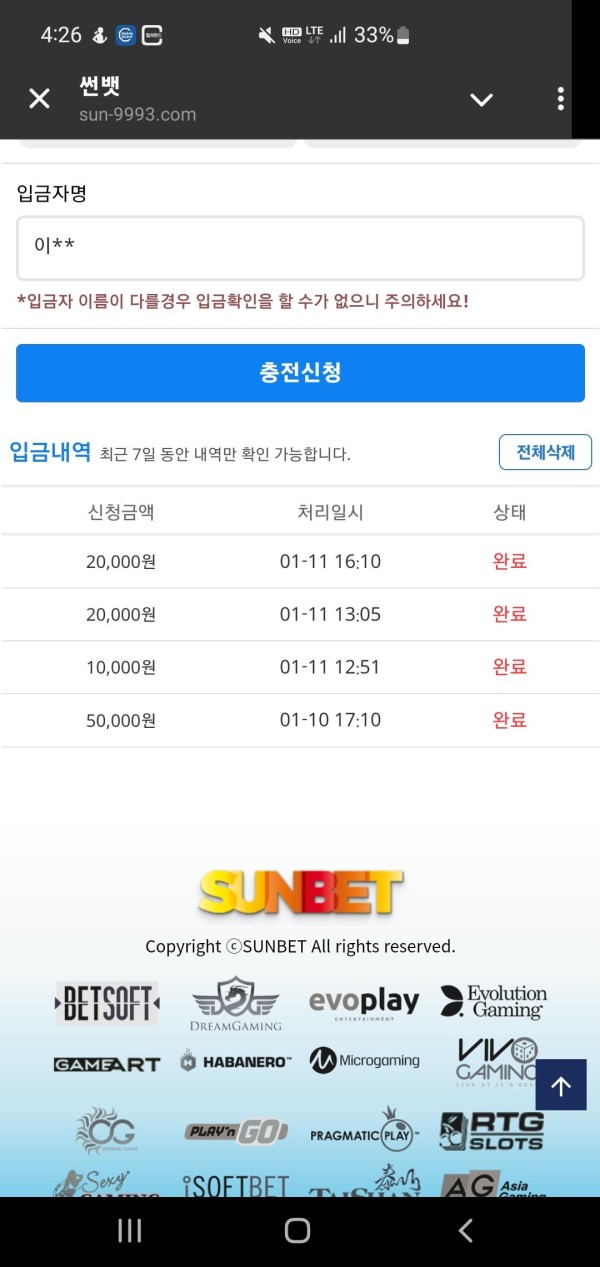Open the three-dot browser menu
The height and width of the screenshot is (1267, 600).
560,98
